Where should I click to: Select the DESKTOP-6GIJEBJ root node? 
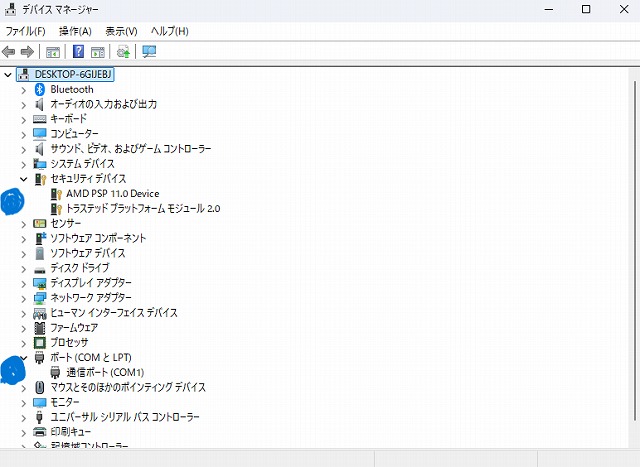tap(74, 74)
